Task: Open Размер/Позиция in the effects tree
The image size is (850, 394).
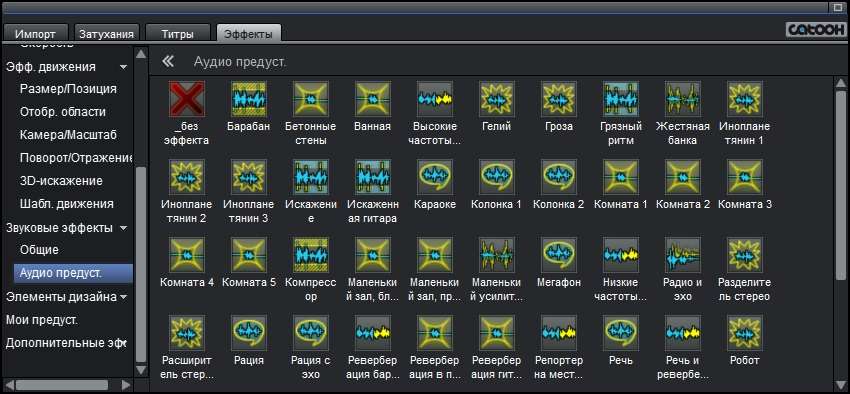Action: click(68, 89)
